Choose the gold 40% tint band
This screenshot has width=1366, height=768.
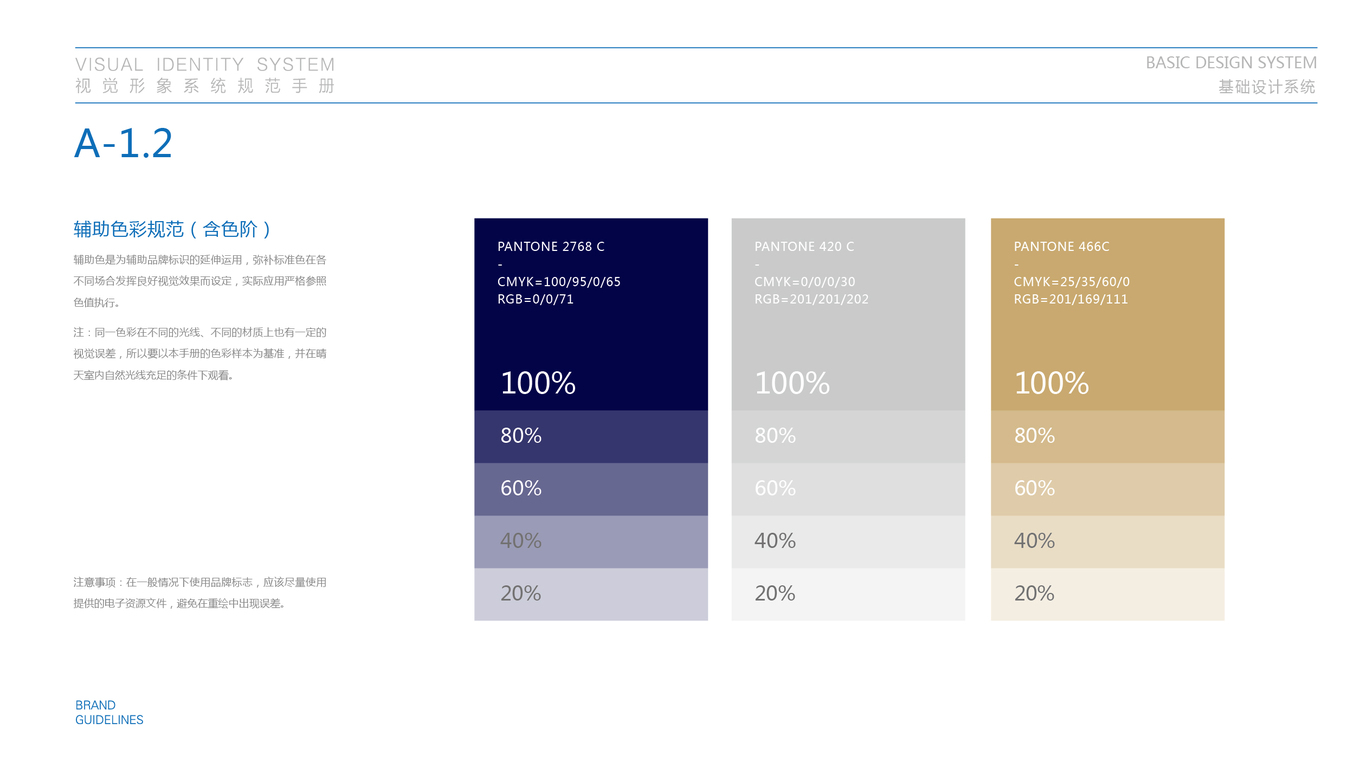[x=1107, y=542]
